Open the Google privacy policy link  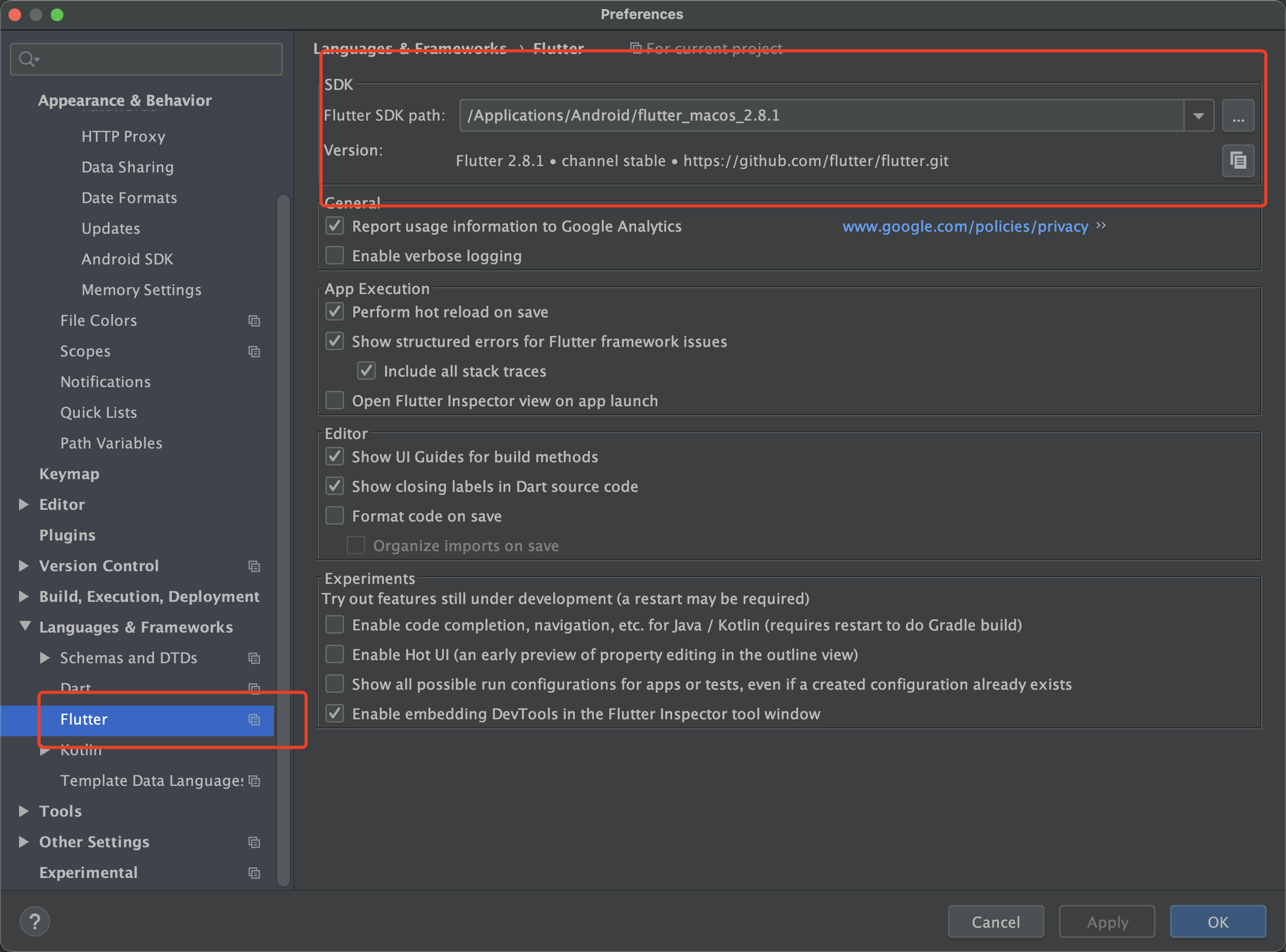pos(965,226)
